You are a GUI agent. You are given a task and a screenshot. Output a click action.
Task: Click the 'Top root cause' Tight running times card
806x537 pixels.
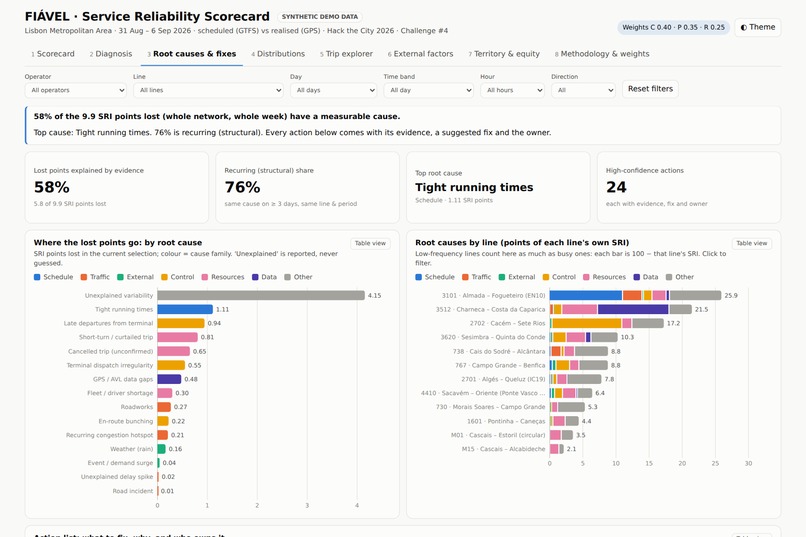tap(498, 188)
